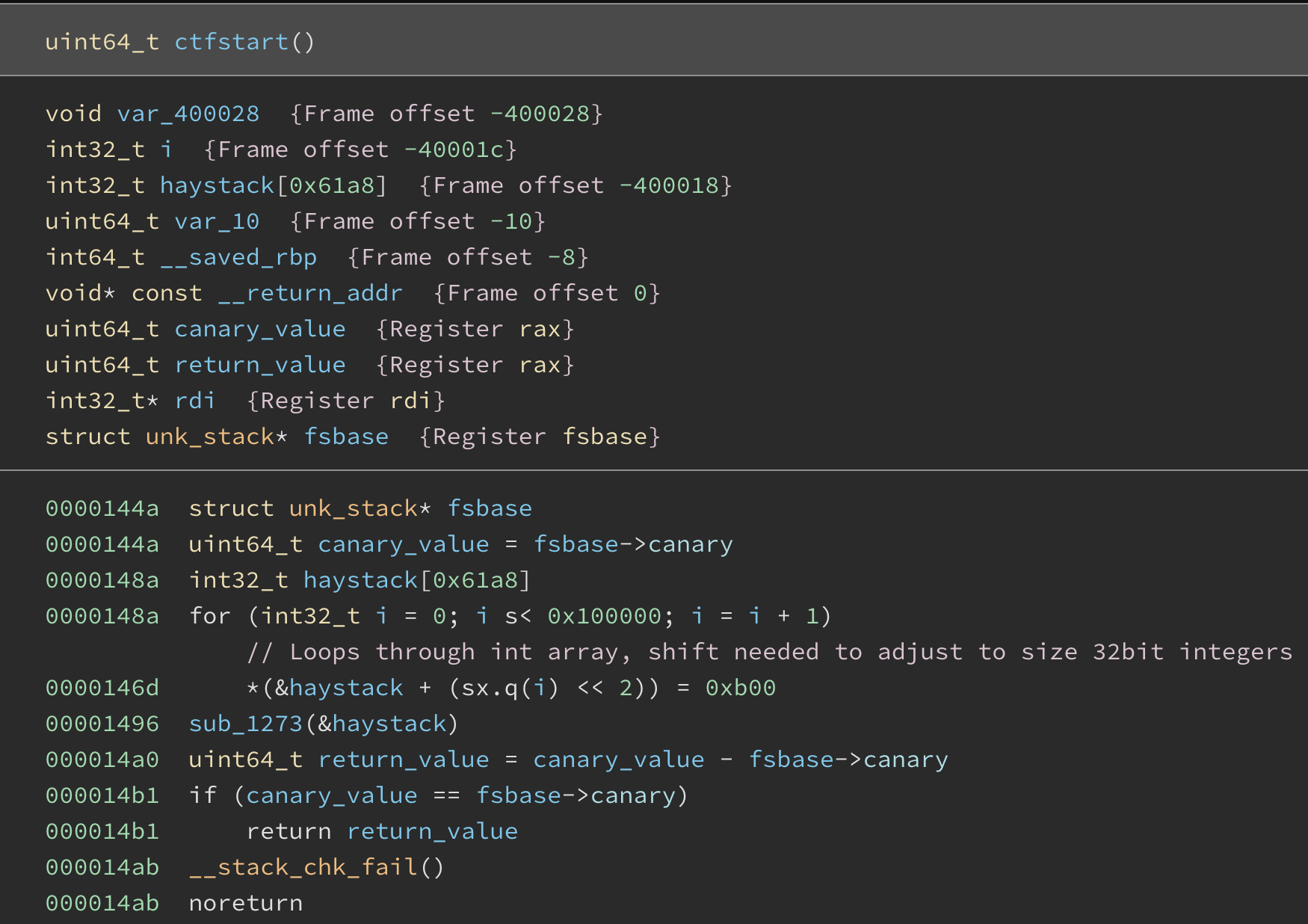The height and width of the screenshot is (924, 1308).
Task: Click the ctfstart function name in header
Action: pos(231,42)
